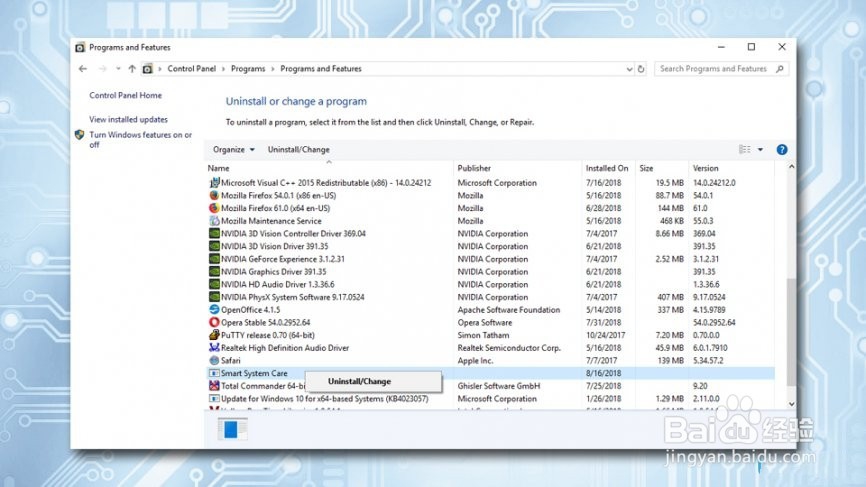Sort by Installed On column header
Screen dimensions: 866x487
click(x=606, y=168)
